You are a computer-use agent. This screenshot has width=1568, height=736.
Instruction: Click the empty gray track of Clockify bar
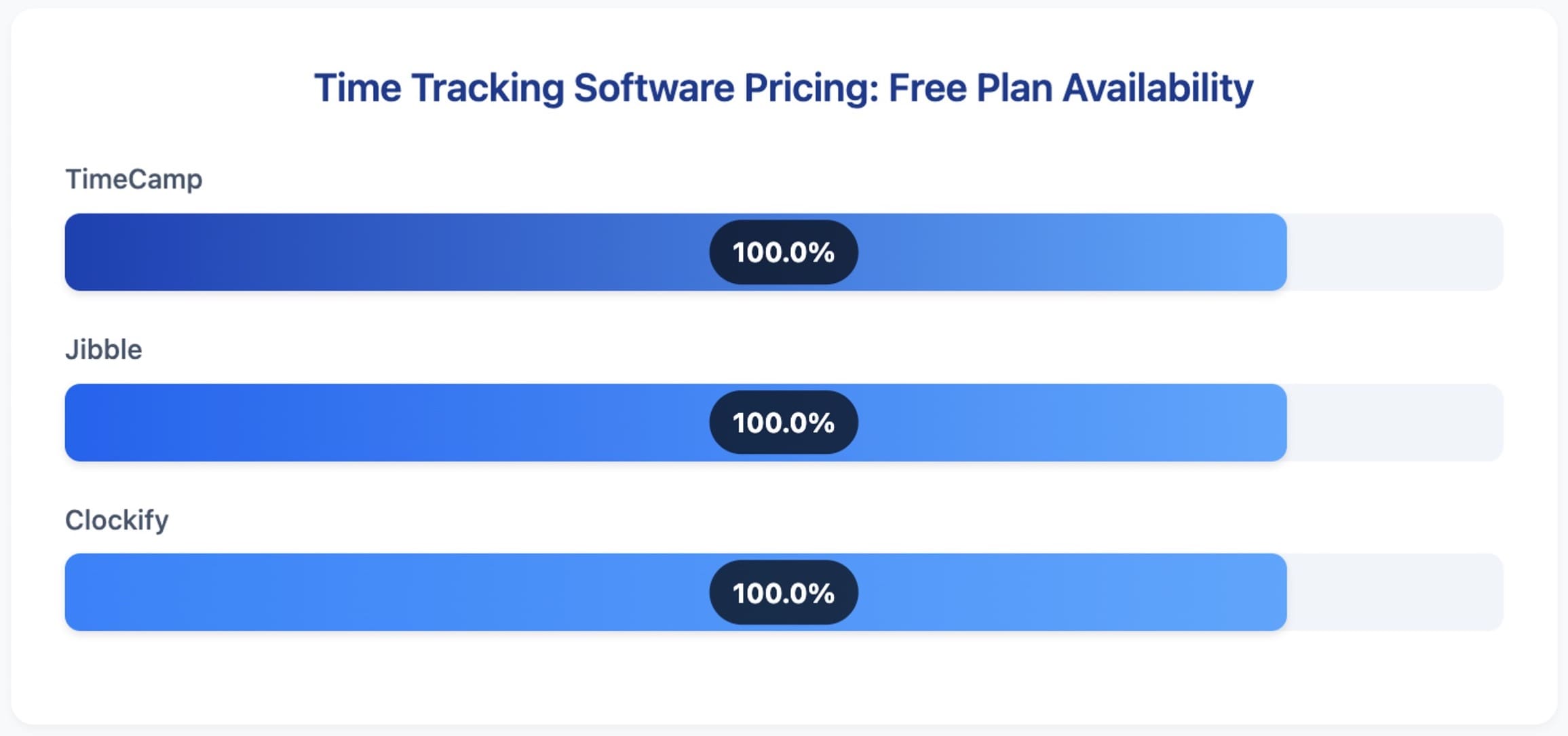tap(1395, 592)
